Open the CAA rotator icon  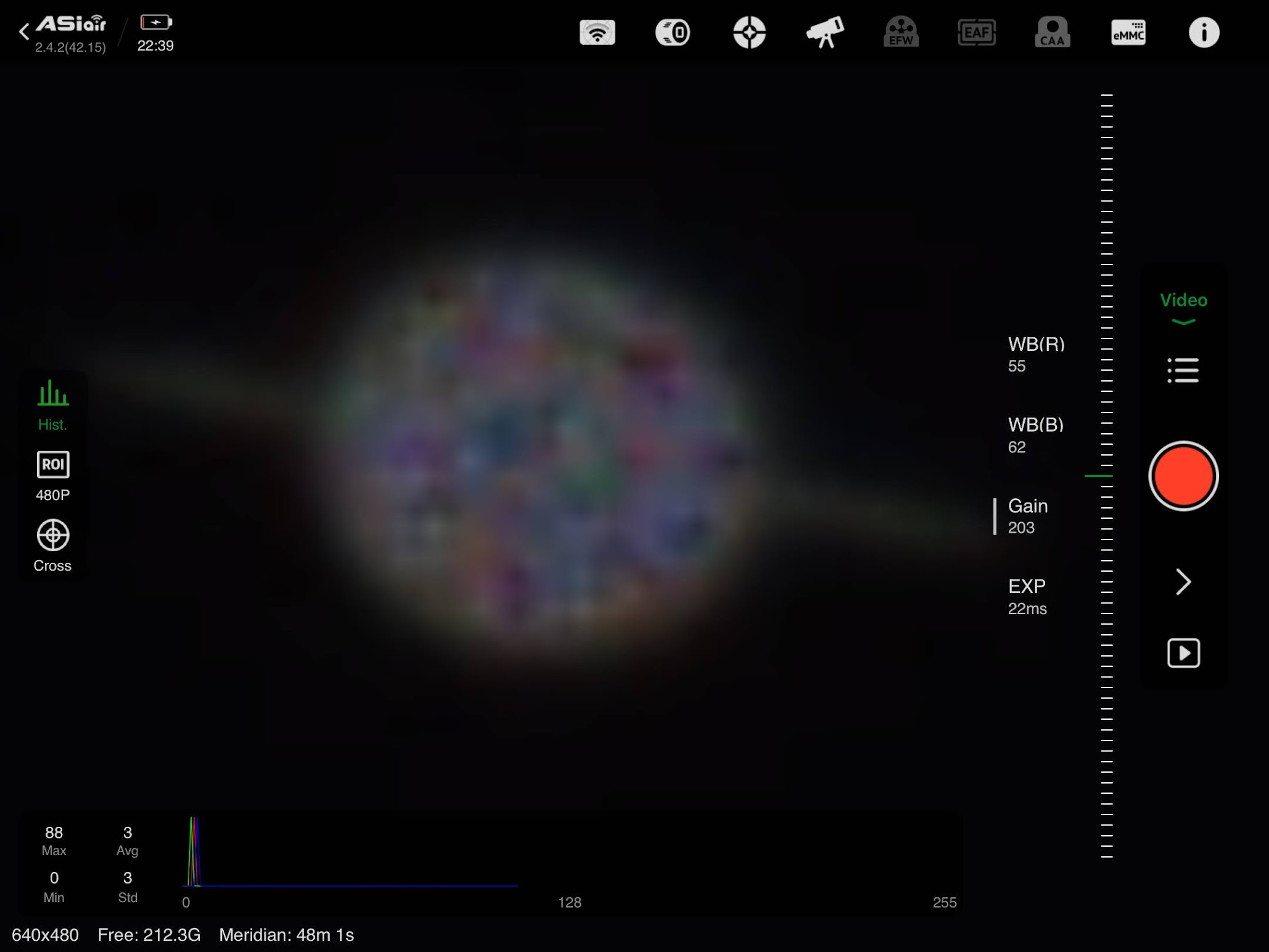click(x=1052, y=32)
